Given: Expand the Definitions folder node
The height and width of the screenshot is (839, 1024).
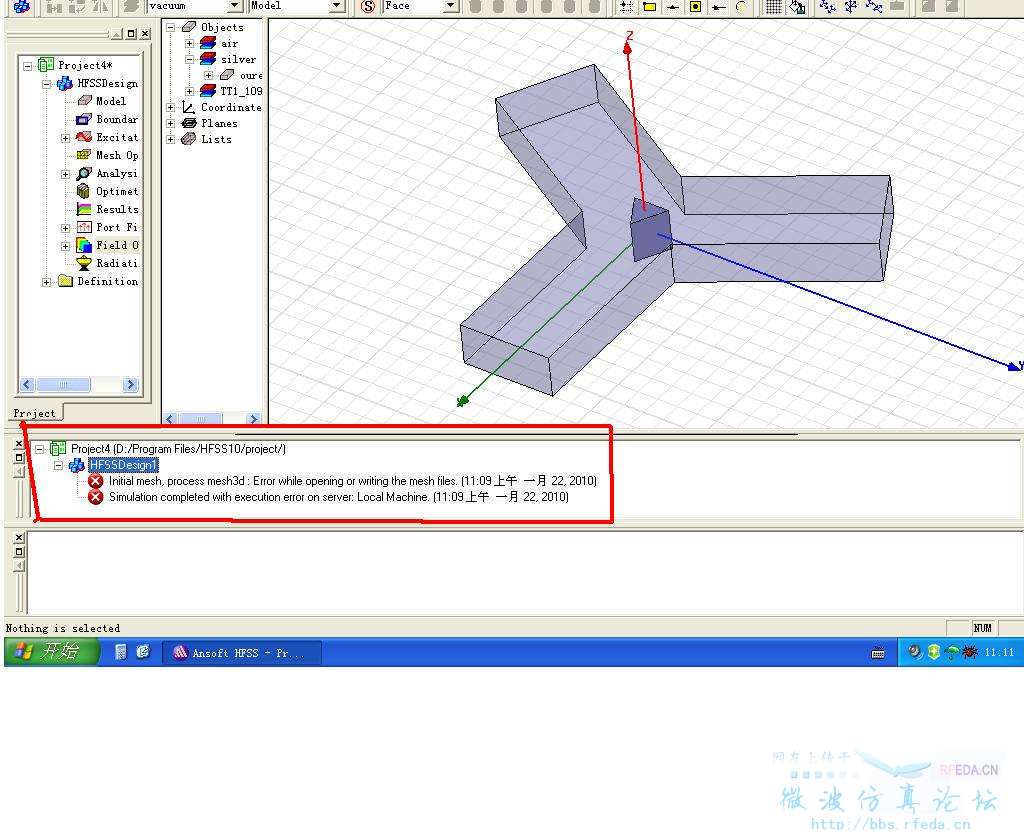Looking at the screenshot, I should (x=46, y=283).
